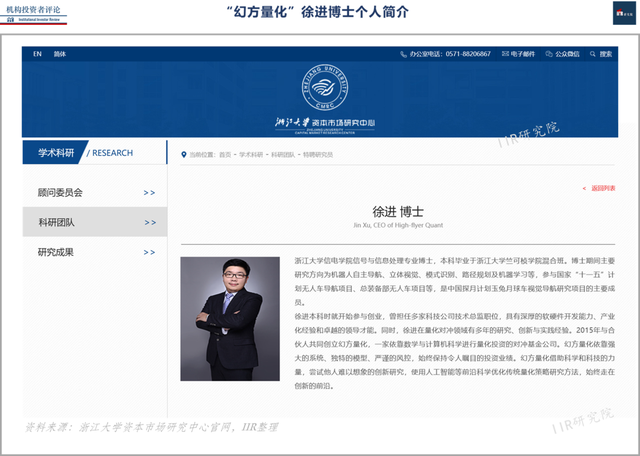This screenshot has height=456, width=640.
Task: Click the search magnifier icon
Action: coord(593,54)
